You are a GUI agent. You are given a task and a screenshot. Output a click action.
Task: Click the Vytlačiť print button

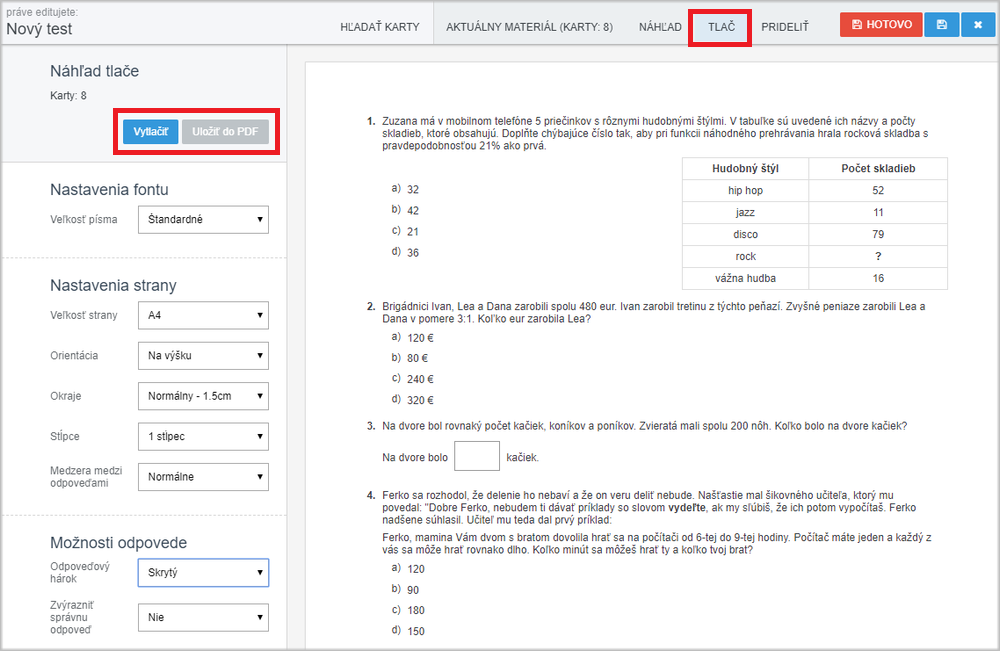[x=150, y=132]
